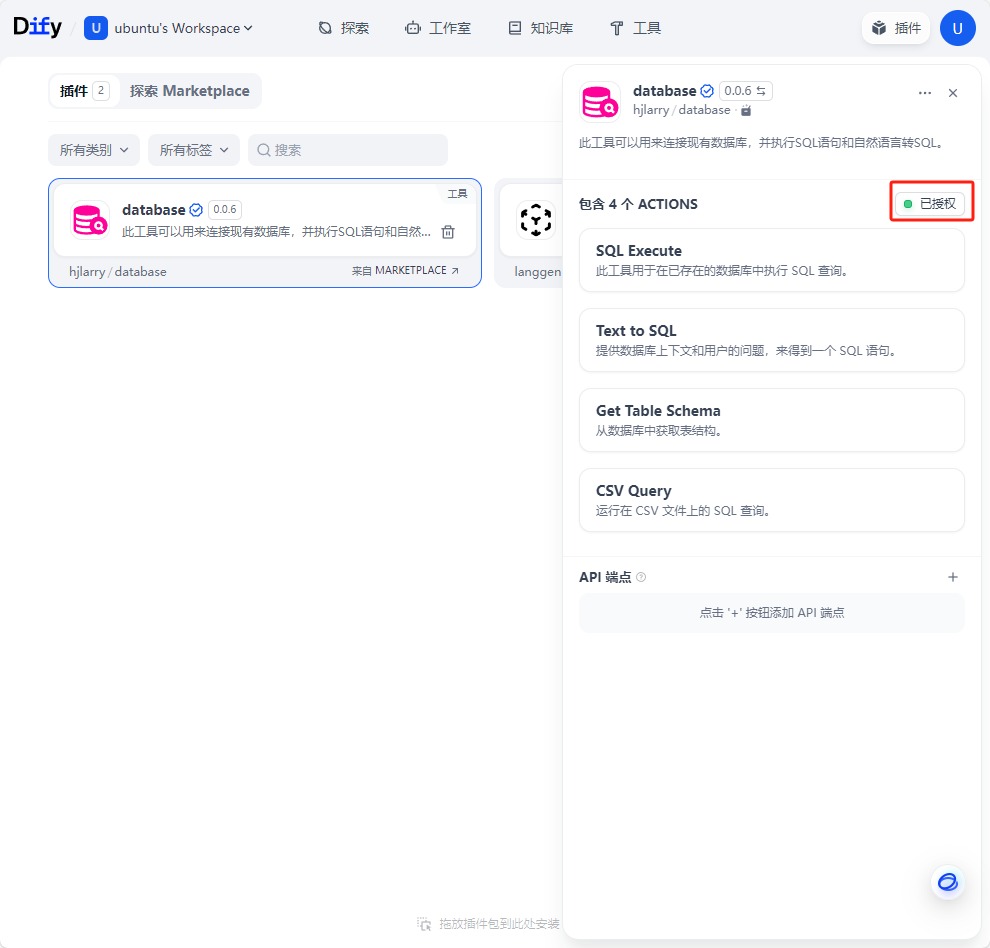Image resolution: width=990 pixels, height=948 pixels.
Task: Open the 0.0.6 version switch in detail panel
Action: [746, 91]
